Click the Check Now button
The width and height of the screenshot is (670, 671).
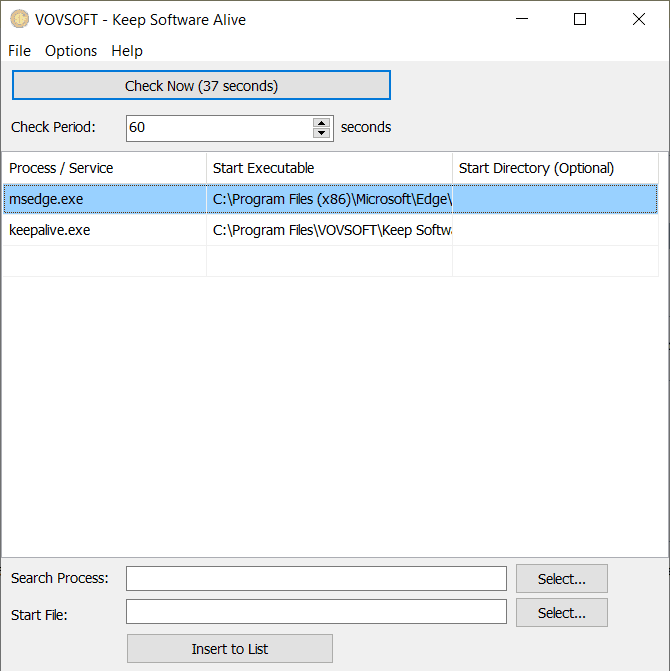click(202, 86)
